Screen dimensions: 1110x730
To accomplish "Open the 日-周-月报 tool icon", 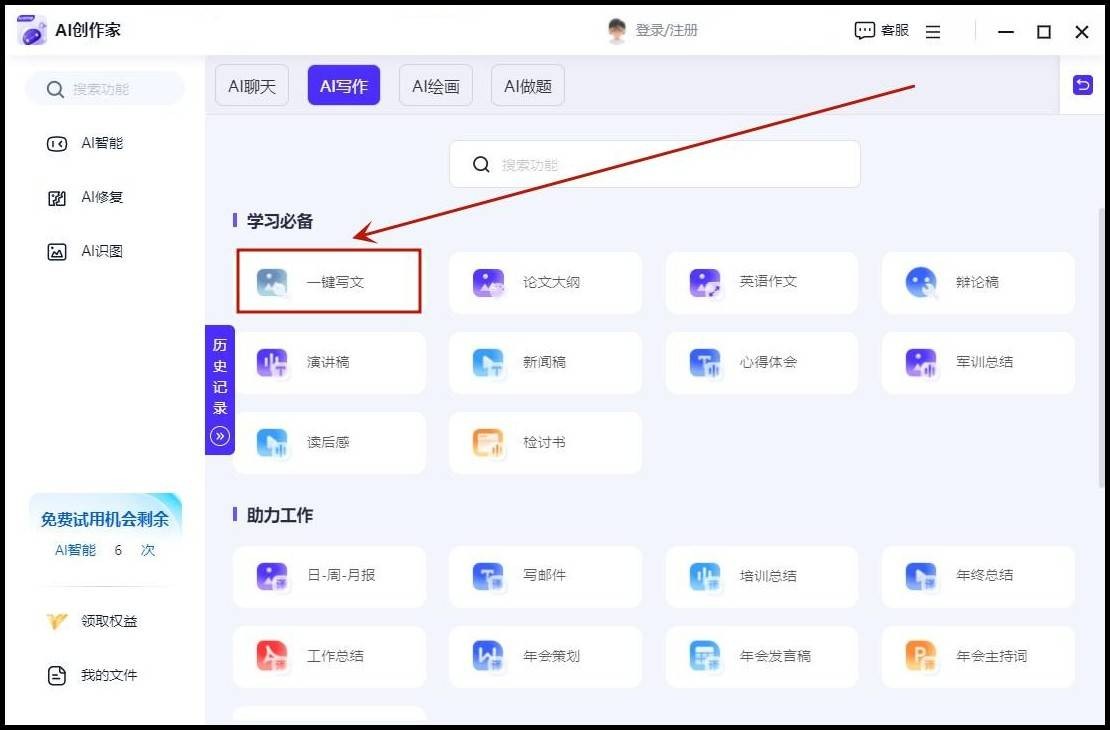I will (272, 576).
